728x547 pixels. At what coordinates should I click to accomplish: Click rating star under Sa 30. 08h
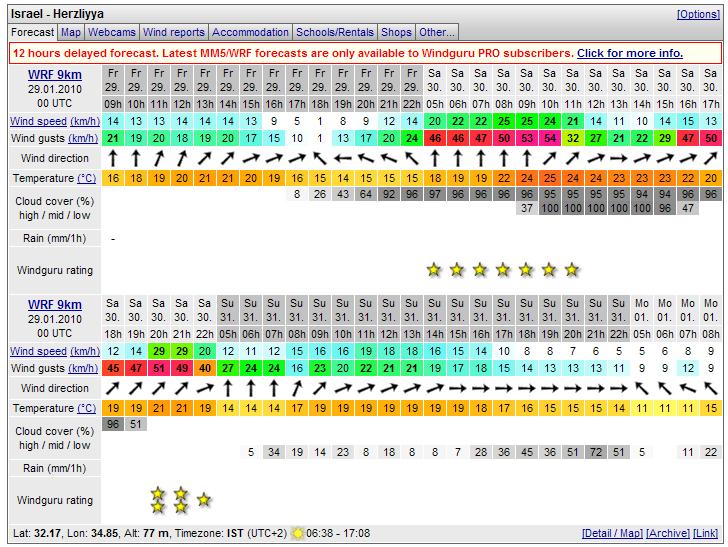(x=503, y=269)
